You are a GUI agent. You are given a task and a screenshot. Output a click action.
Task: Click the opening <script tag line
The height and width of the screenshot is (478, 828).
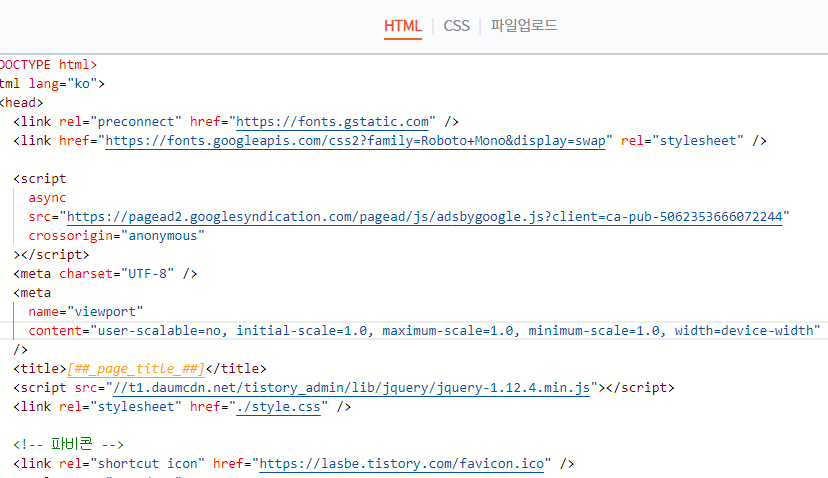click(x=40, y=179)
